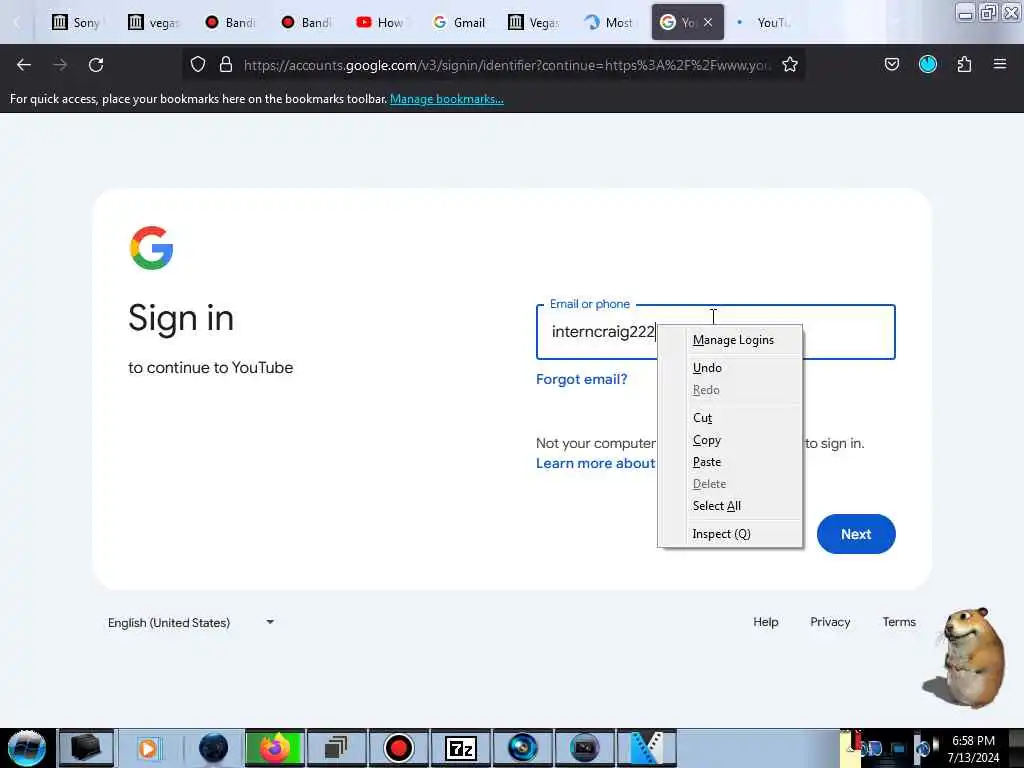Choose Paste in the context menu

(x=731, y=462)
